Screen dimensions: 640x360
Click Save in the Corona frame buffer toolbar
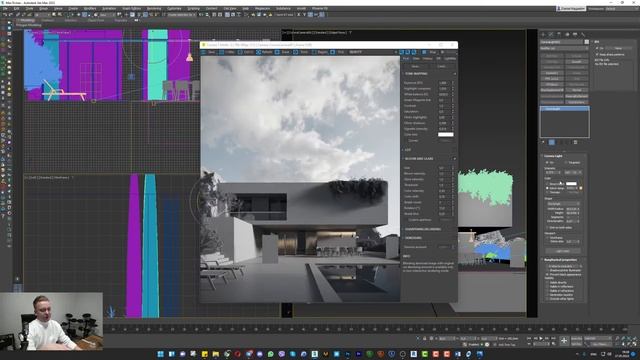208,52
